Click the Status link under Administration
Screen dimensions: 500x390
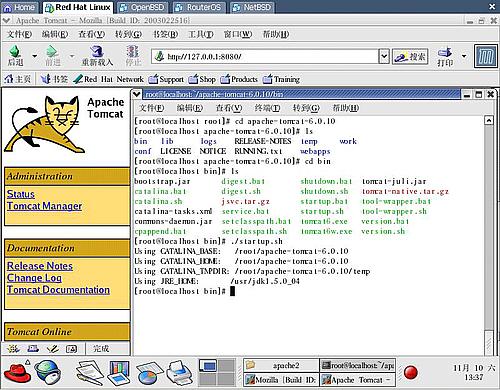[x=21, y=194]
